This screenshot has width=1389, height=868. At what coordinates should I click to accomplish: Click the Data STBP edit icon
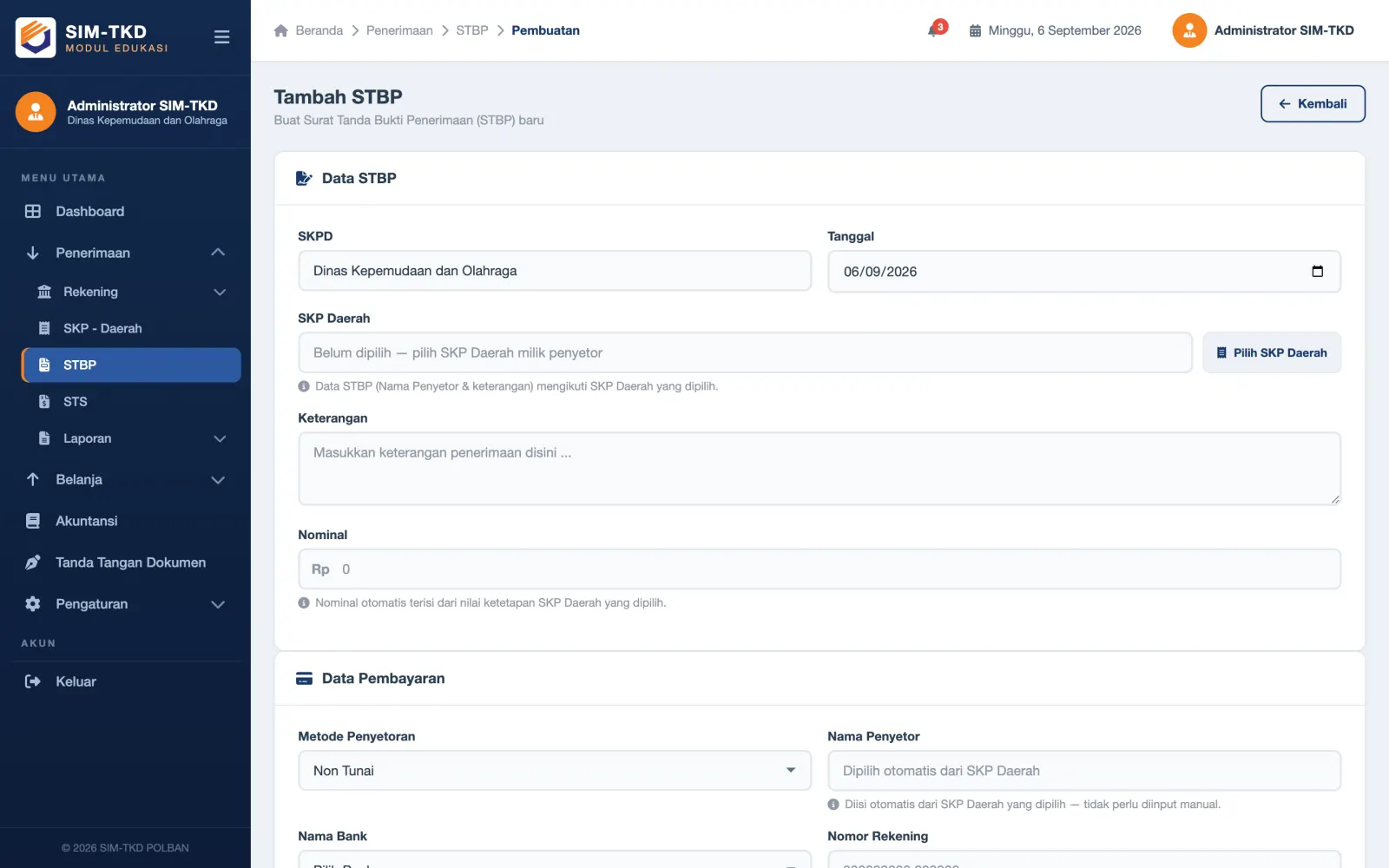[x=304, y=178]
